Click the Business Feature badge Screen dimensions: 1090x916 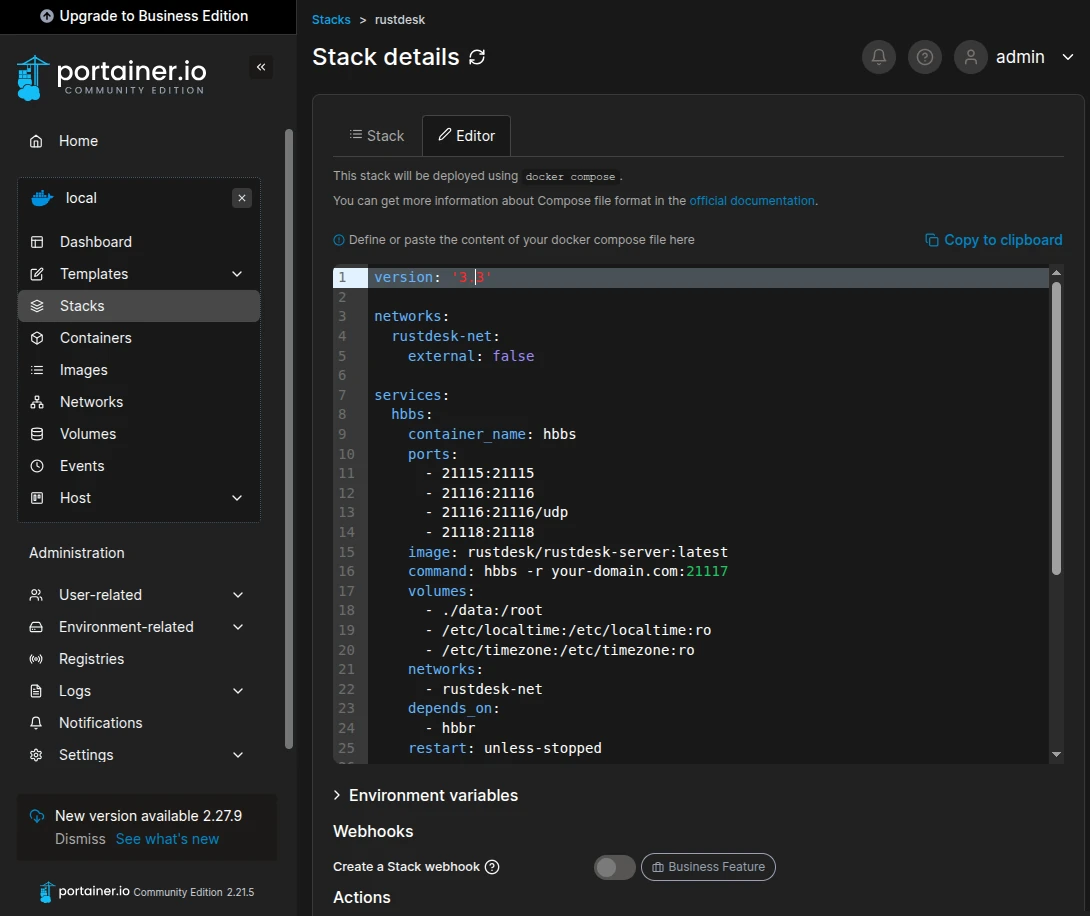pos(708,867)
